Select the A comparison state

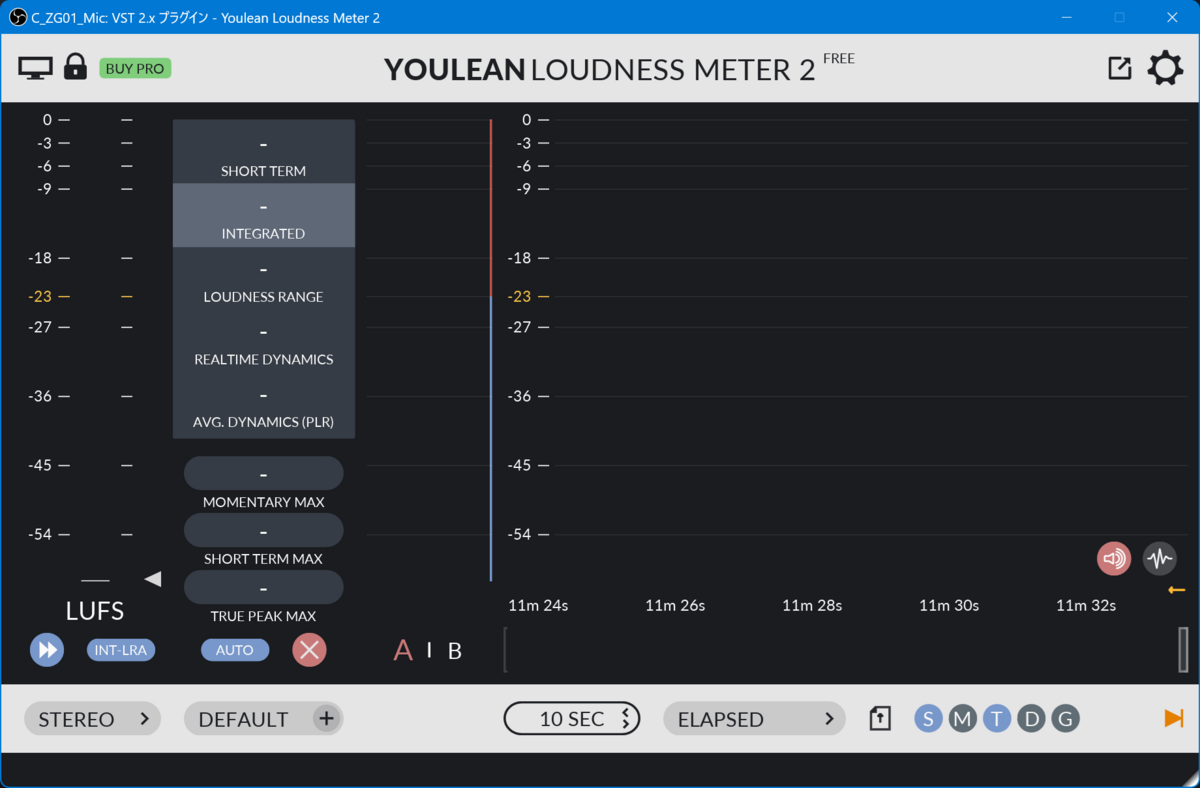[x=403, y=651]
